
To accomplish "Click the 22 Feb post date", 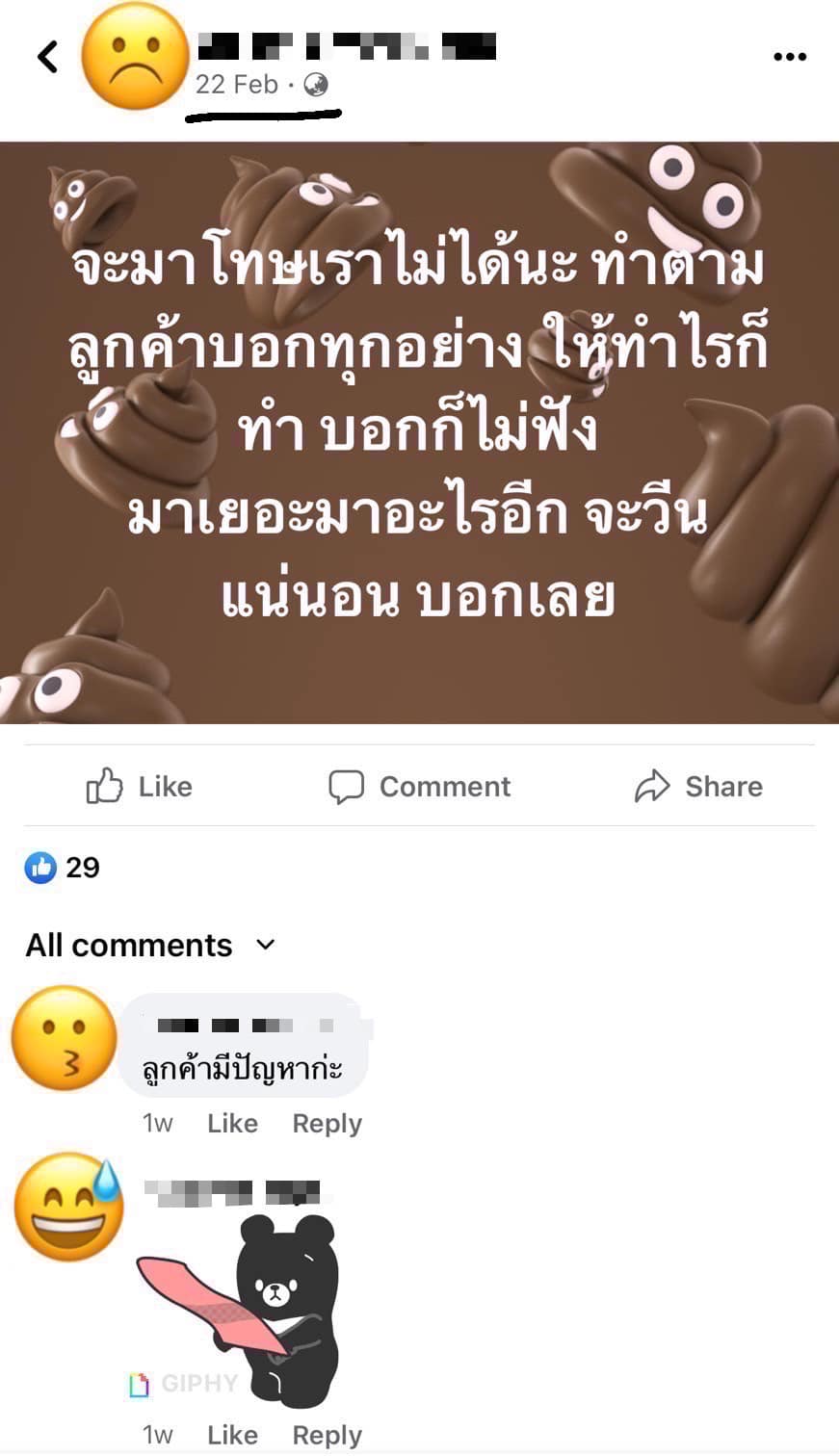I will (x=236, y=85).
